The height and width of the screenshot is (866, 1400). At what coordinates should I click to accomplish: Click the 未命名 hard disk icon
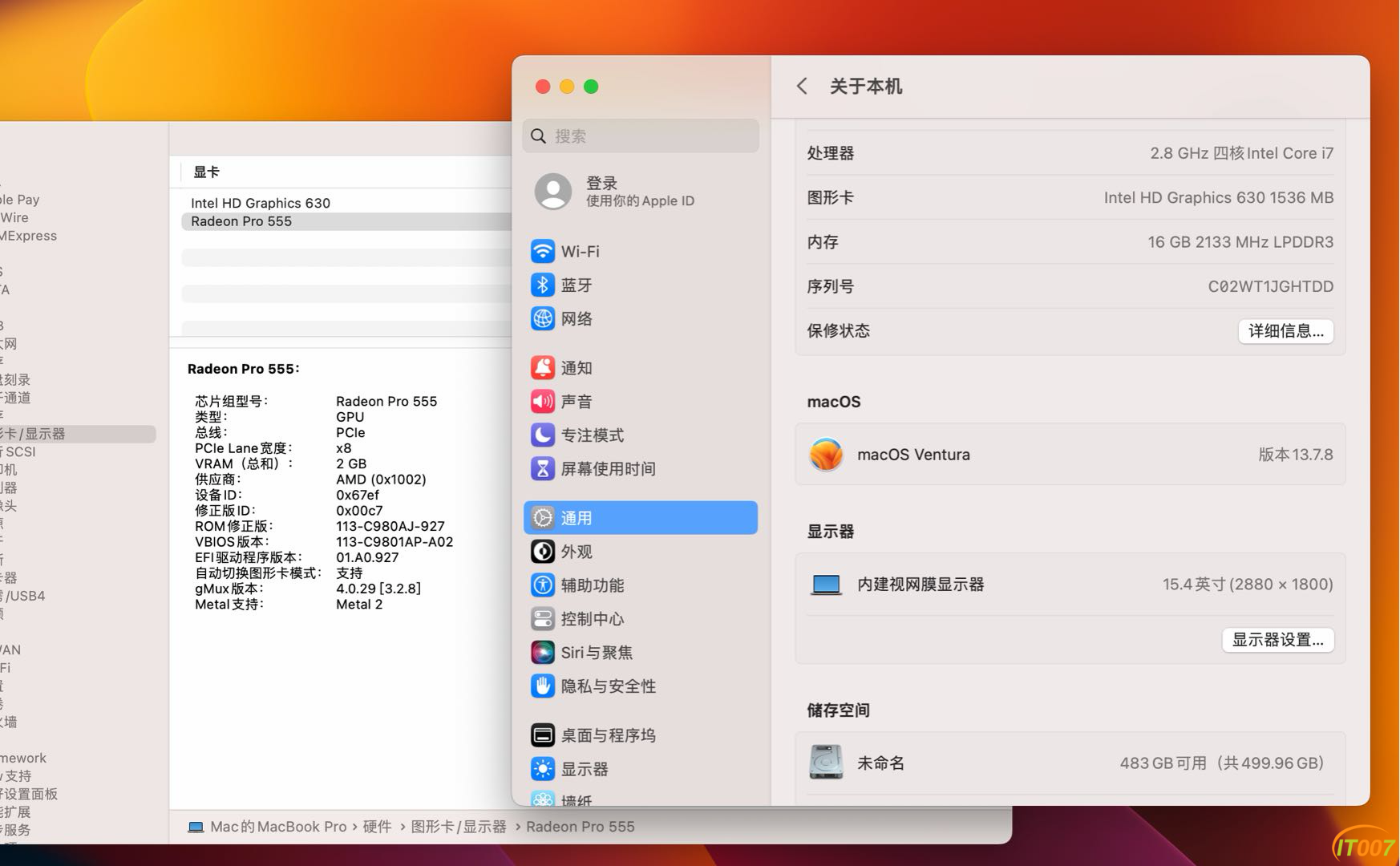(826, 763)
